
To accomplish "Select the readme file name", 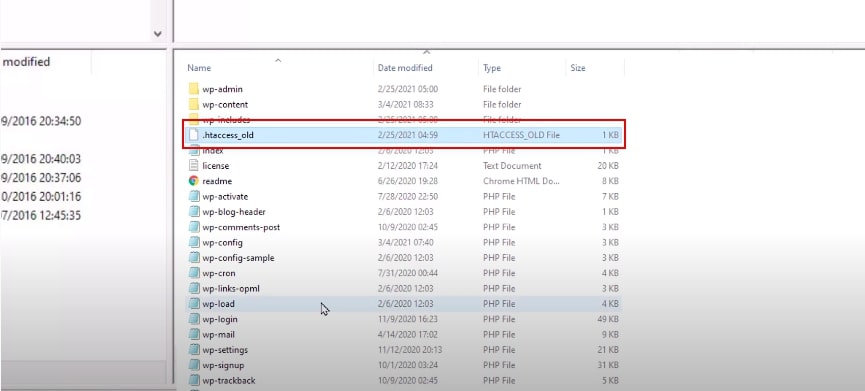I will pos(217,181).
